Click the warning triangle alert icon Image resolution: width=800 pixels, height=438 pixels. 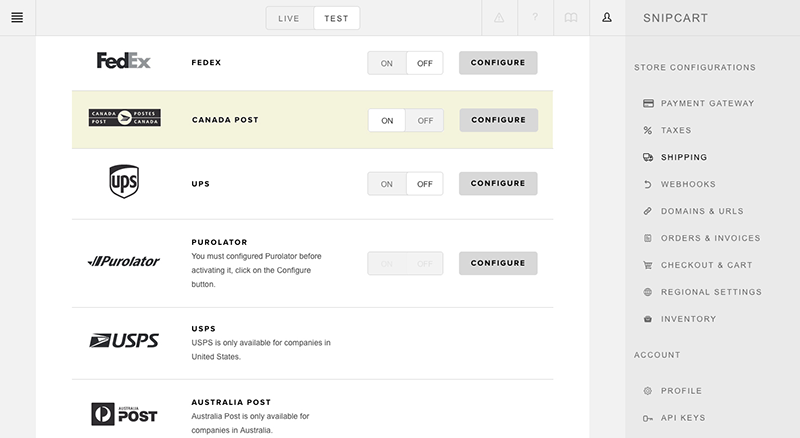pyautogui.click(x=499, y=18)
